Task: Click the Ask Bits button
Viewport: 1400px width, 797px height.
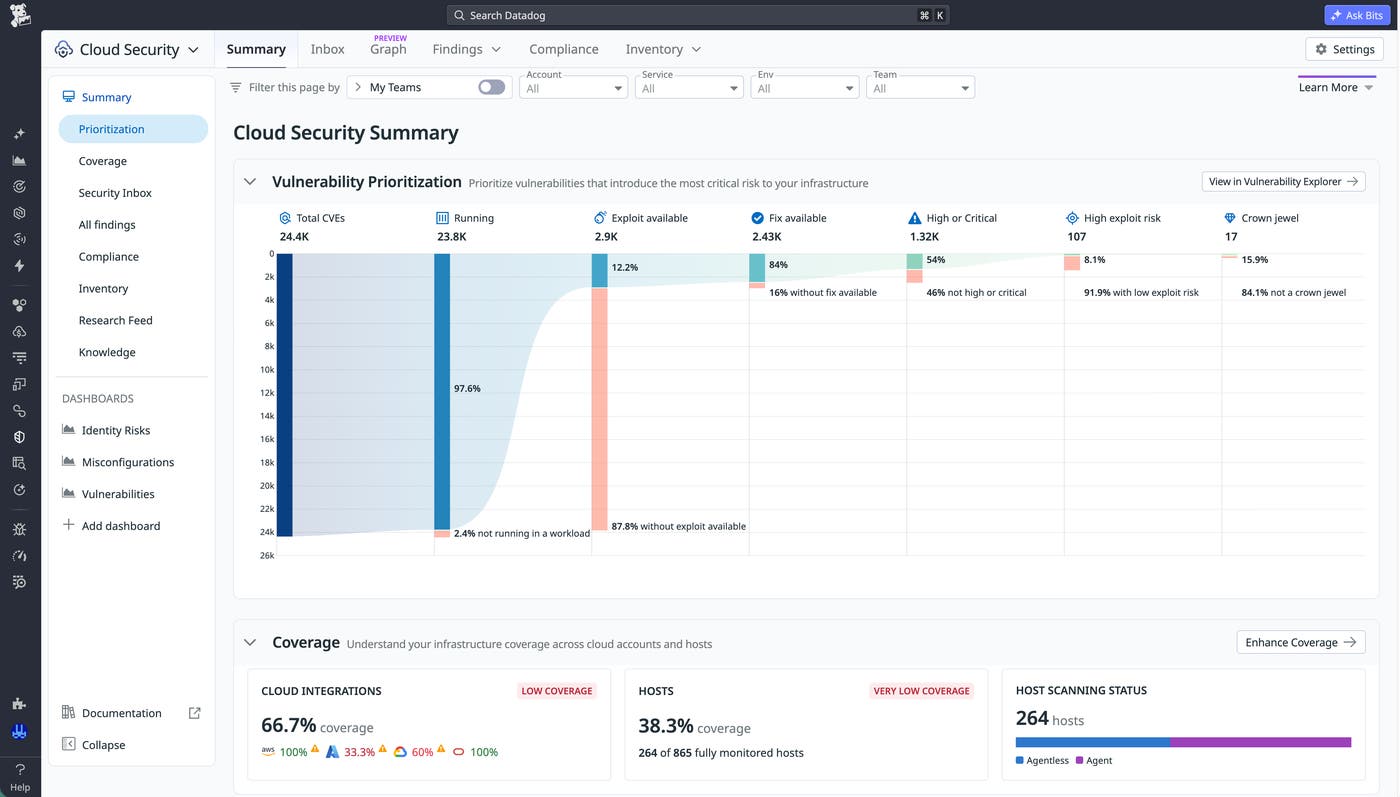Action: click(x=1357, y=15)
